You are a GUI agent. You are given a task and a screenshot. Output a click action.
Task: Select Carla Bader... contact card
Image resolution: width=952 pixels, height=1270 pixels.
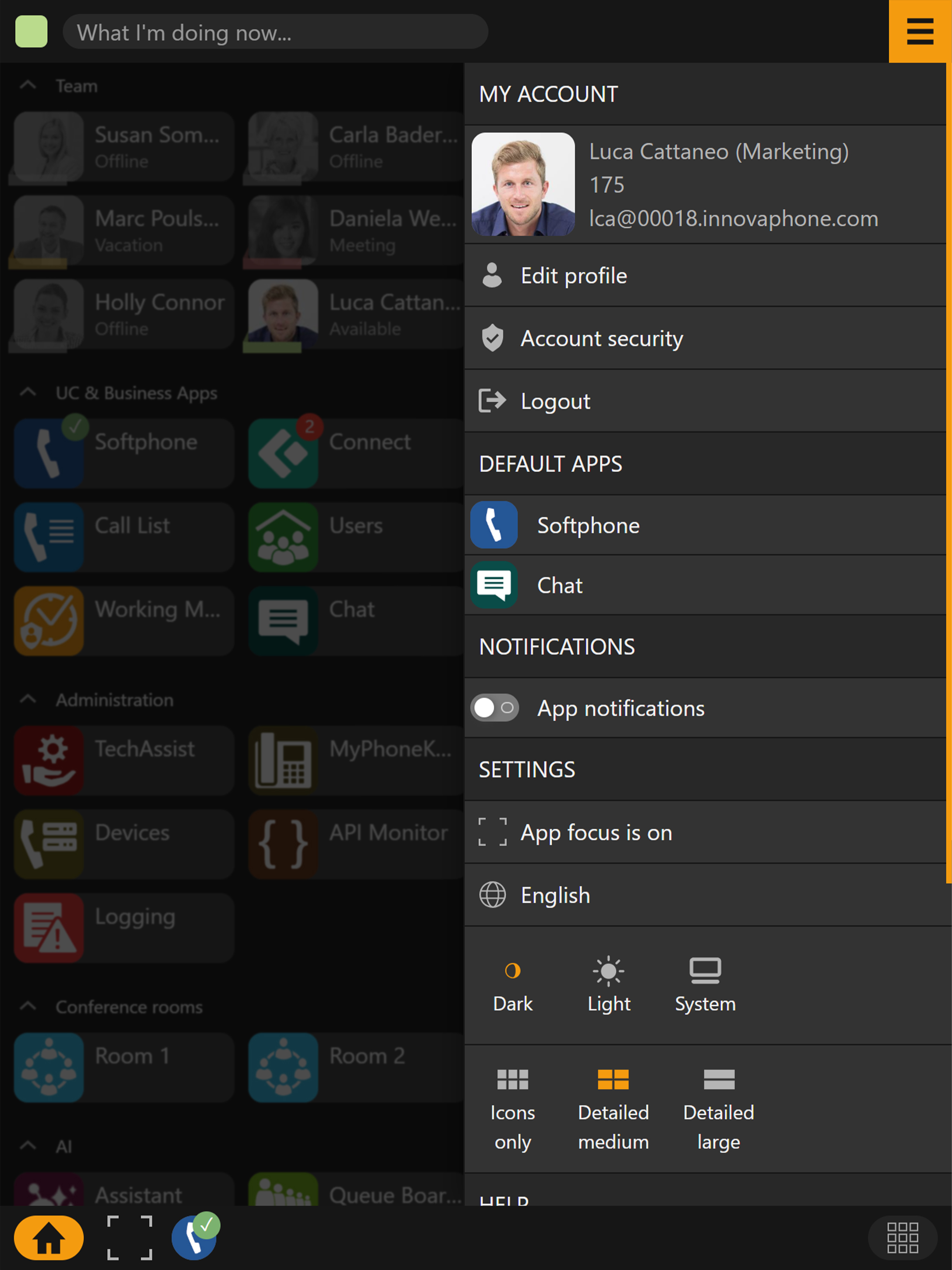356,147
